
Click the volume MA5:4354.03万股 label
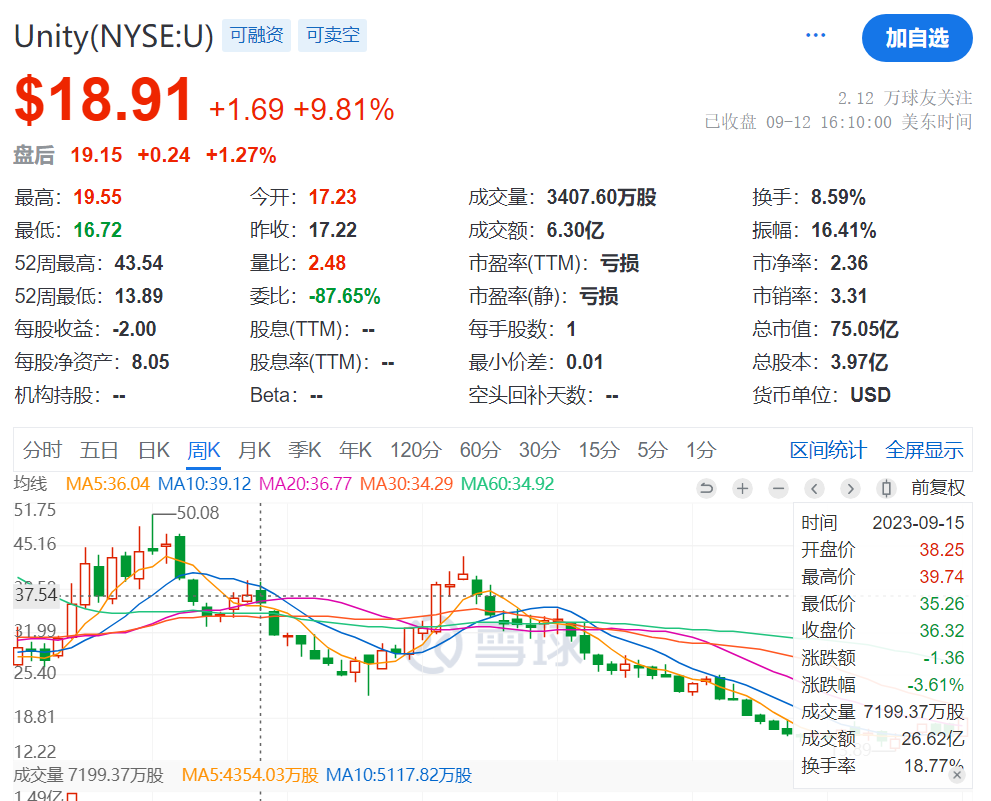pyautogui.click(x=250, y=775)
